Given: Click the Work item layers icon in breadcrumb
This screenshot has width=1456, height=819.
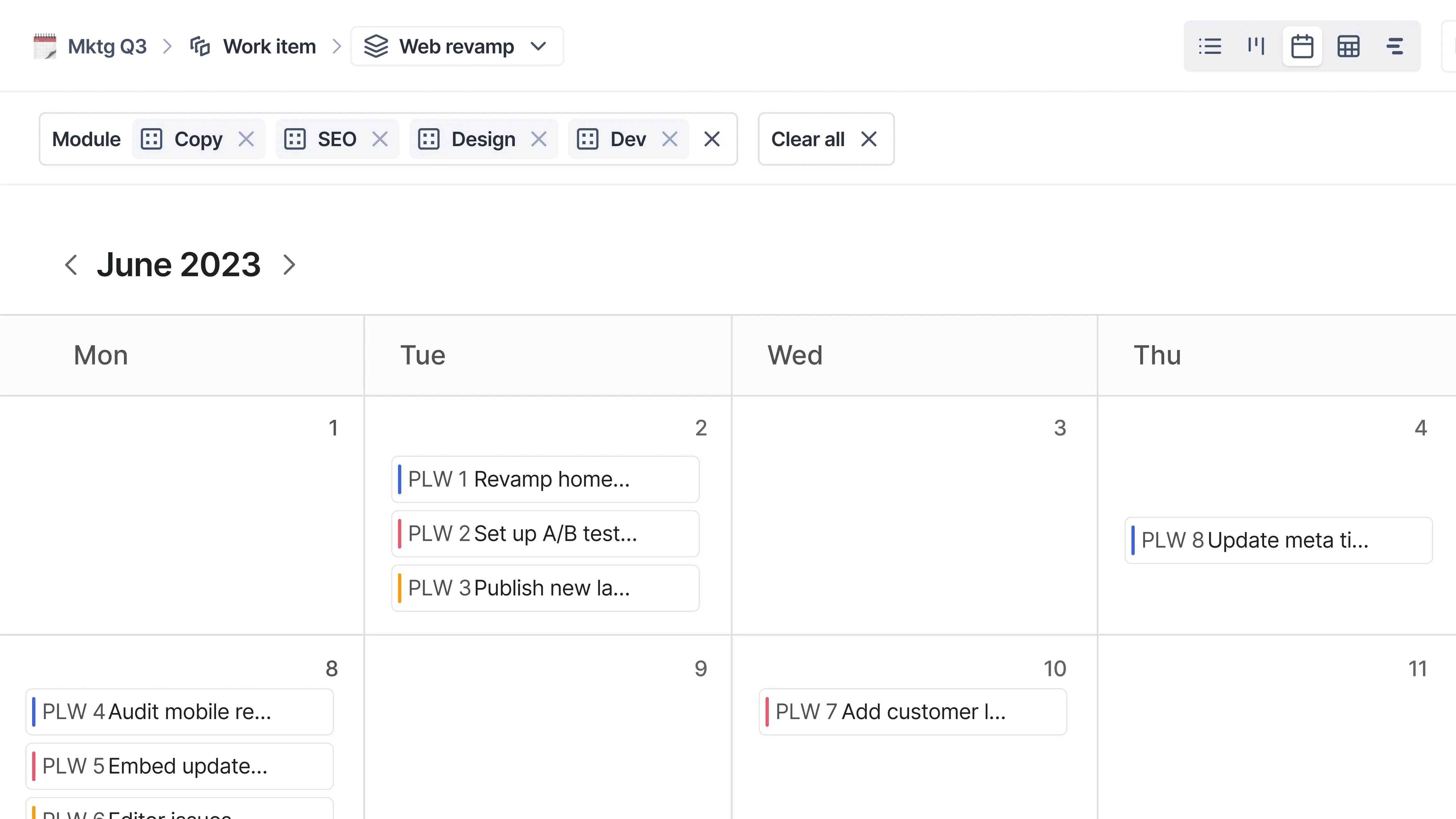Looking at the screenshot, I should pos(200,46).
